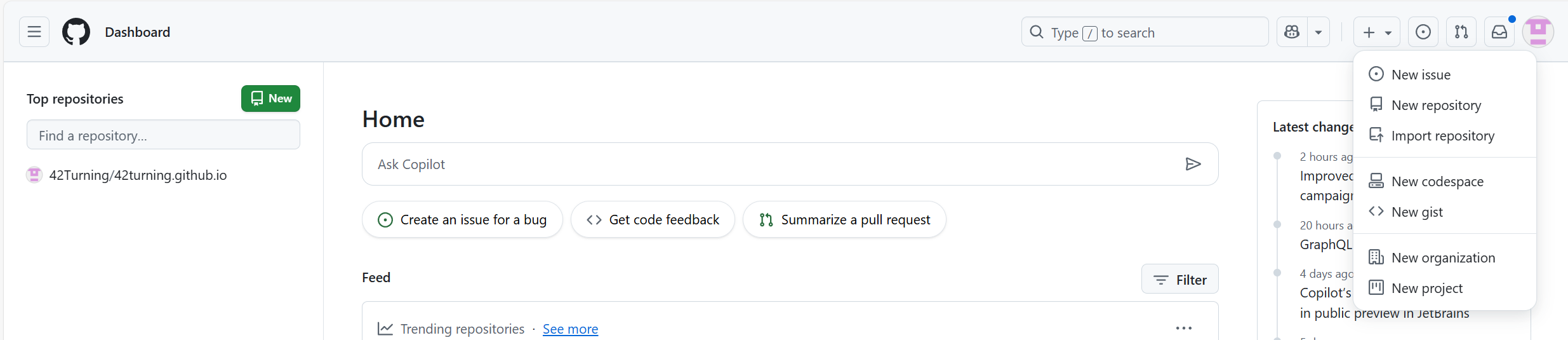The image size is (1568, 340).
Task: Open the Feed Filter dropdown
Action: click(x=1179, y=280)
